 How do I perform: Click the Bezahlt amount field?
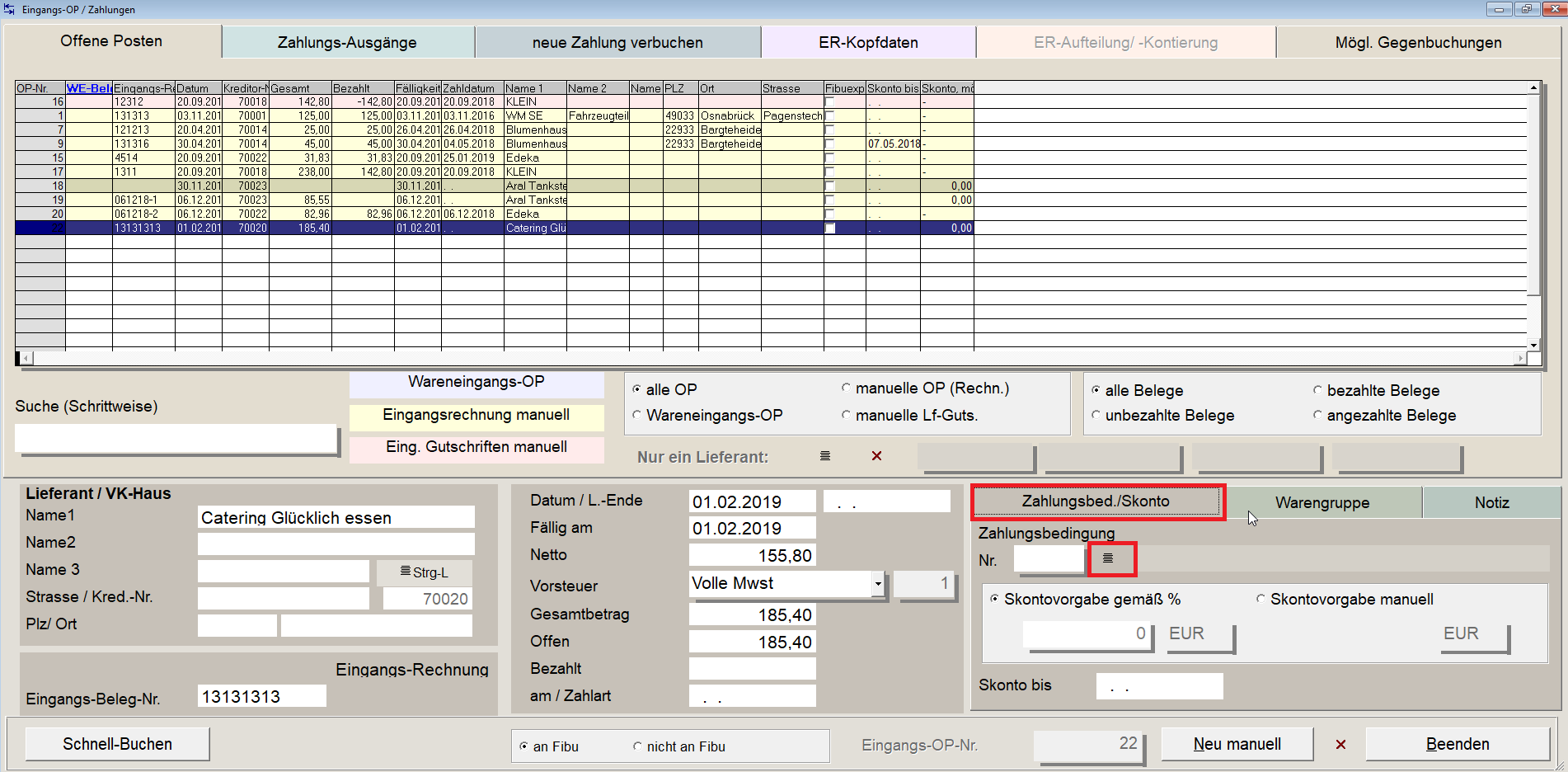pos(753,668)
